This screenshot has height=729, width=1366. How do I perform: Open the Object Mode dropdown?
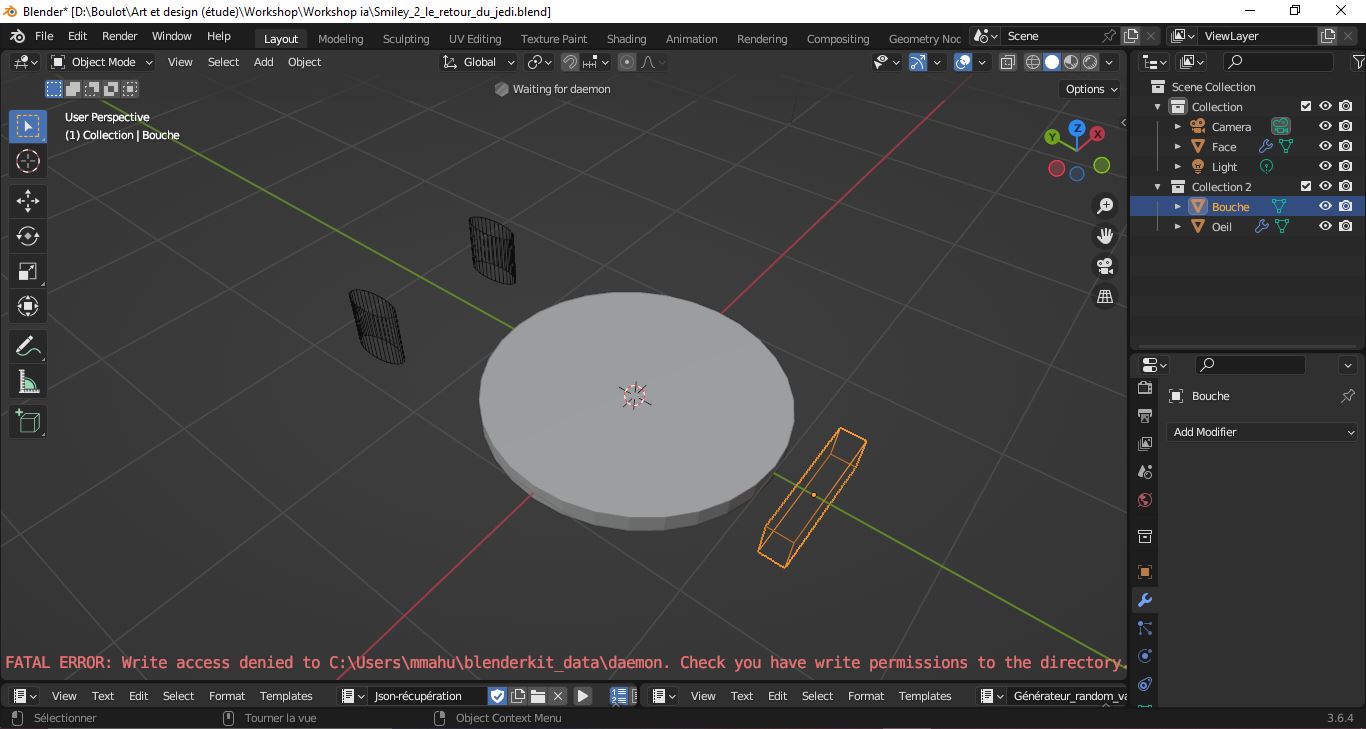(102, 62)
